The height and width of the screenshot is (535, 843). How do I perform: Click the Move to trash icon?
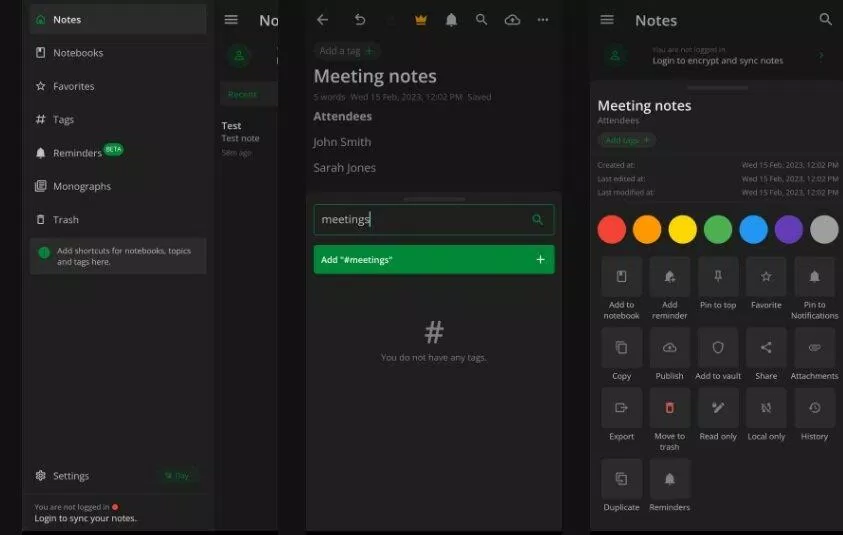[669, 408]
